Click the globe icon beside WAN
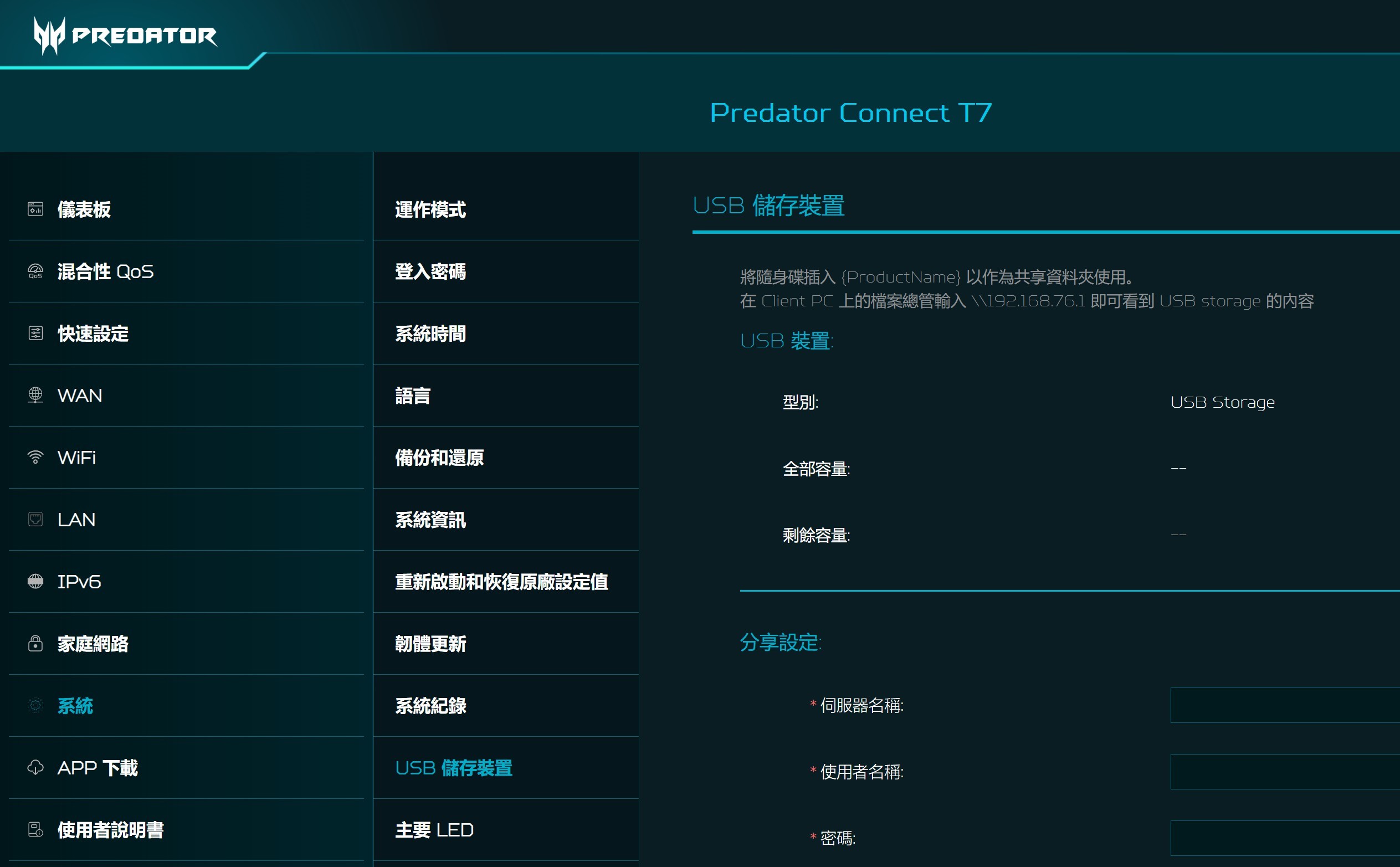The width and height of the screenshot is (1400, 867). tap(35, 395)
